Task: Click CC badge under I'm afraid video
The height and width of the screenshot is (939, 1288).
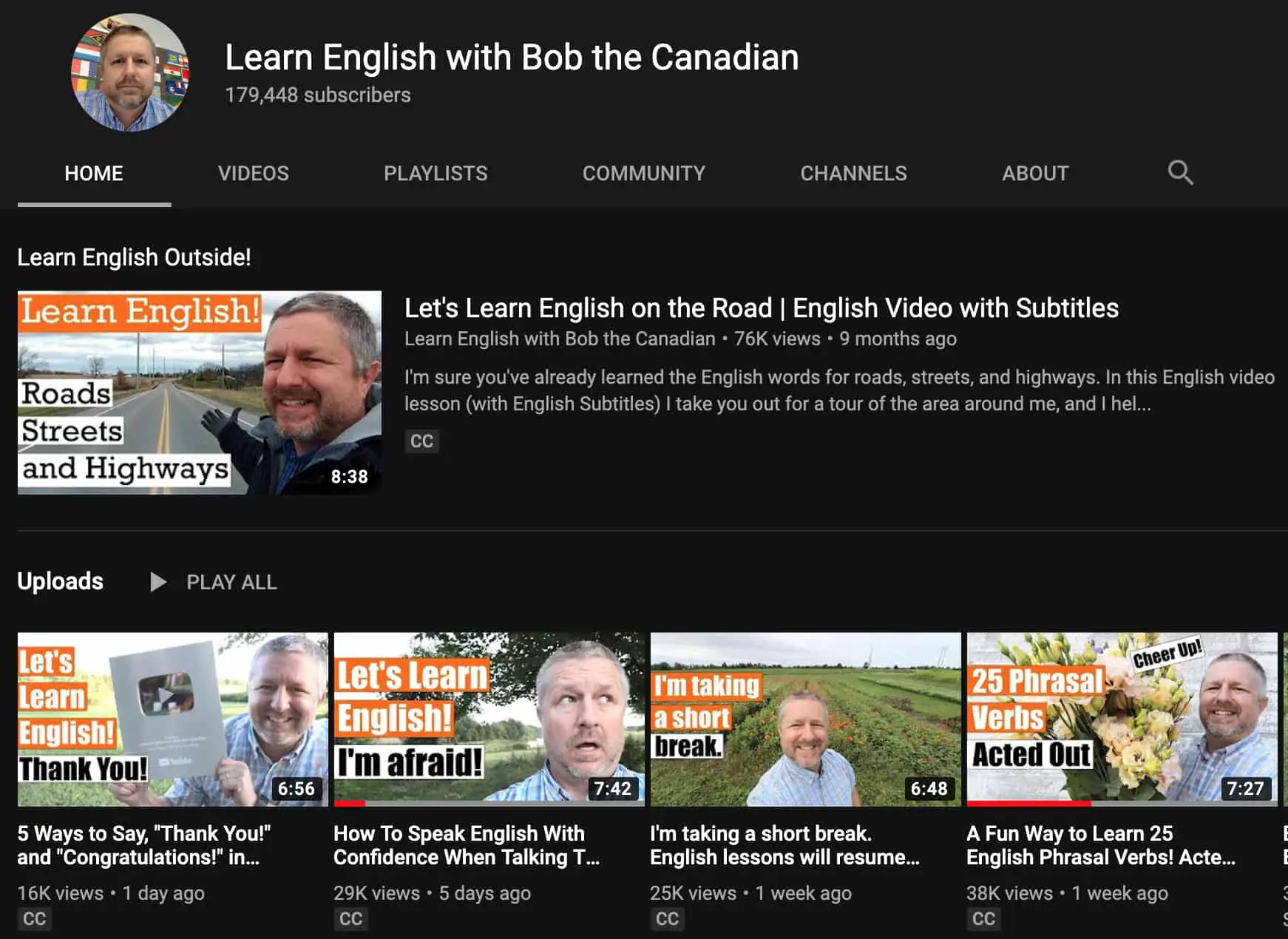Action: pos(350,919)
